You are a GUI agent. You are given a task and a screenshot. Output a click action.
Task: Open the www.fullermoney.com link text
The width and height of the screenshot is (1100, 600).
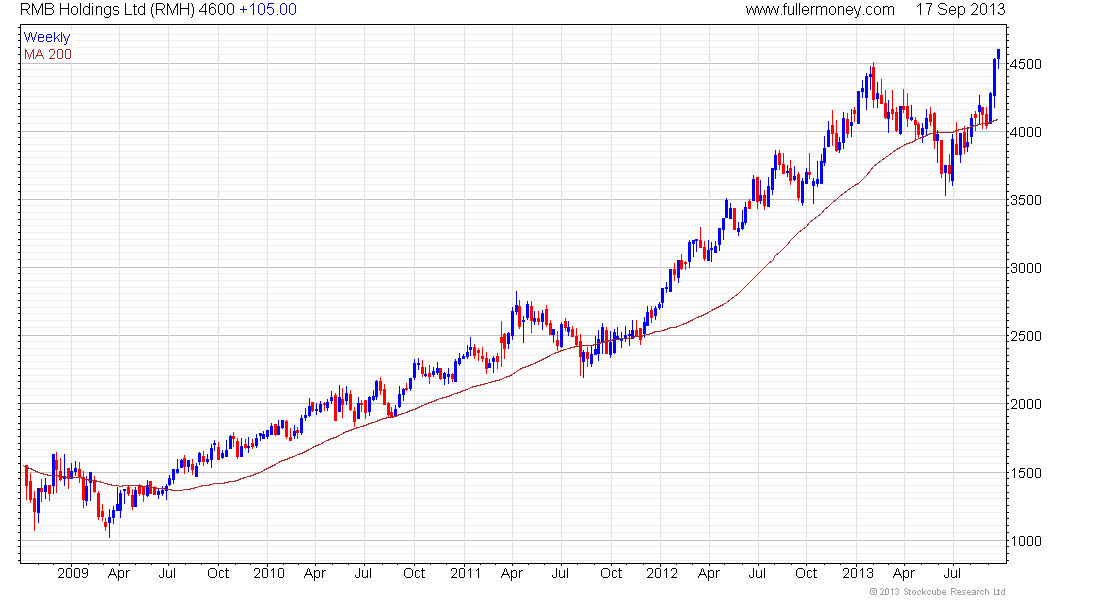coord(820,10)
